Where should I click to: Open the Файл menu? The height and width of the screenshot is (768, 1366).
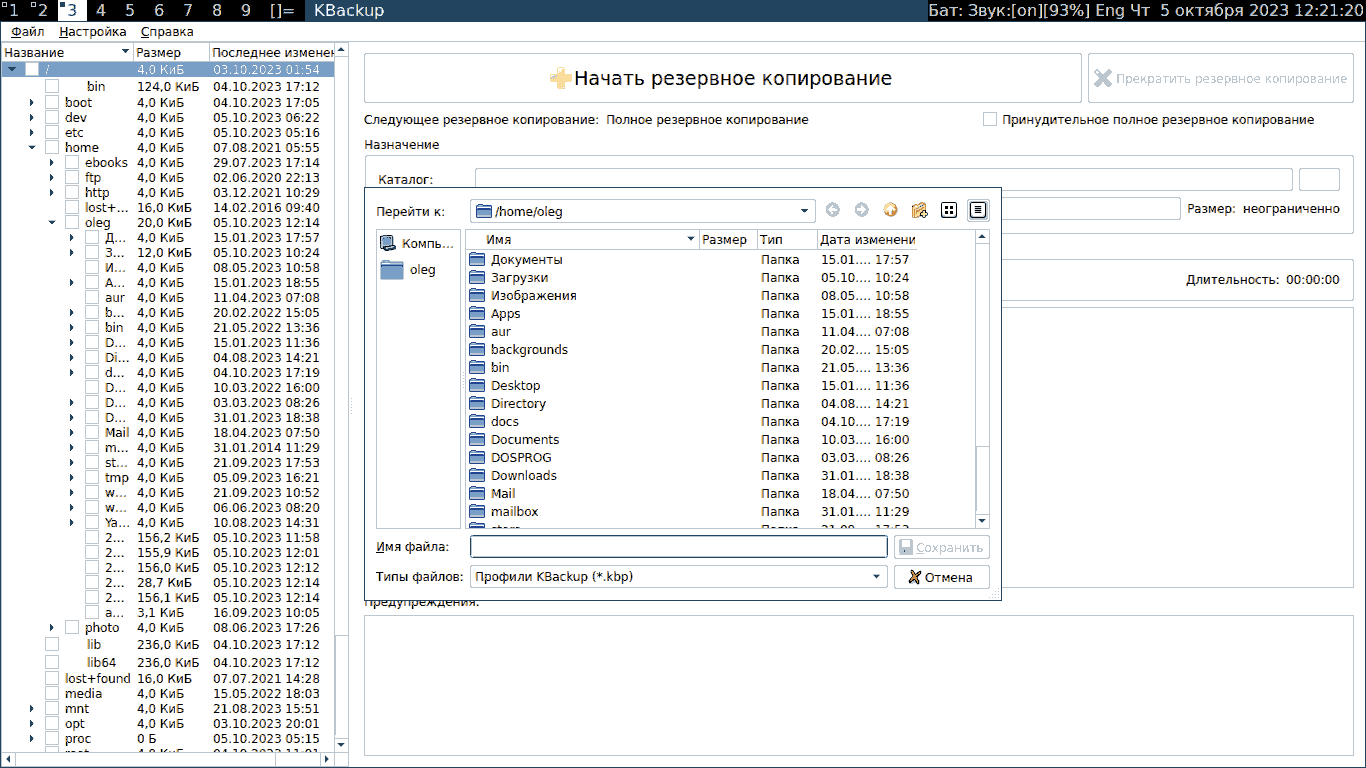pyautogui.click(x=28, y=32)
